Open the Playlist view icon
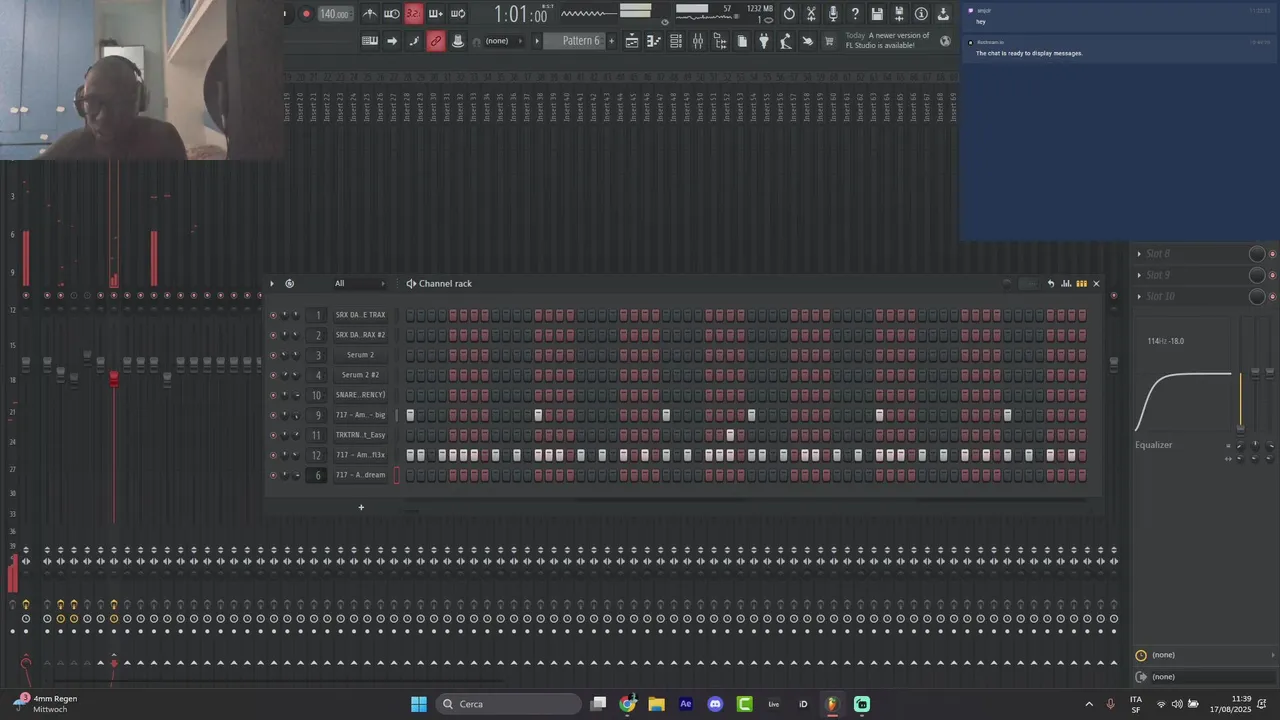Screen dimensions: 1280x720 point(632,41)
